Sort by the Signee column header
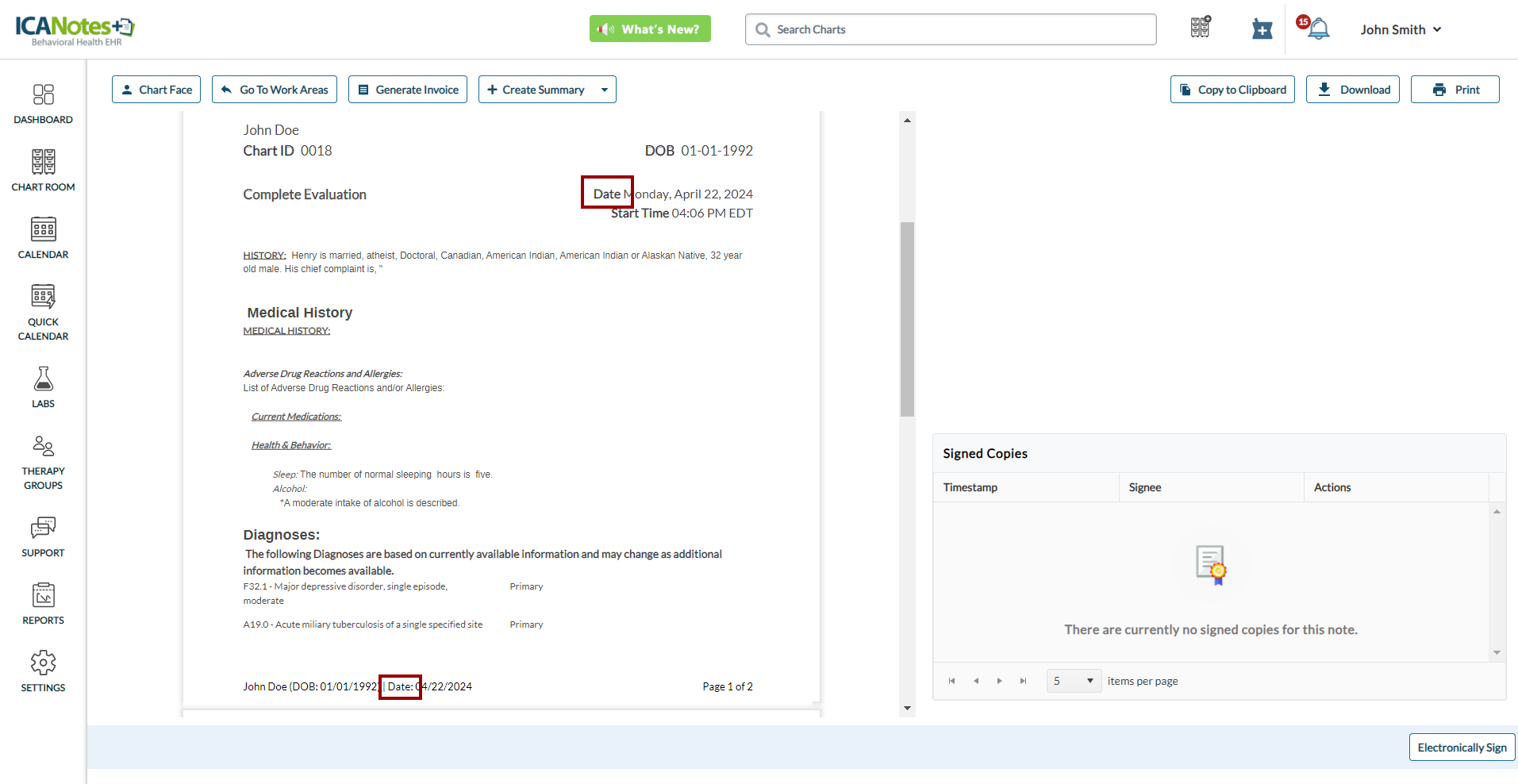1518x784 pixels. tap(1211, 487)
